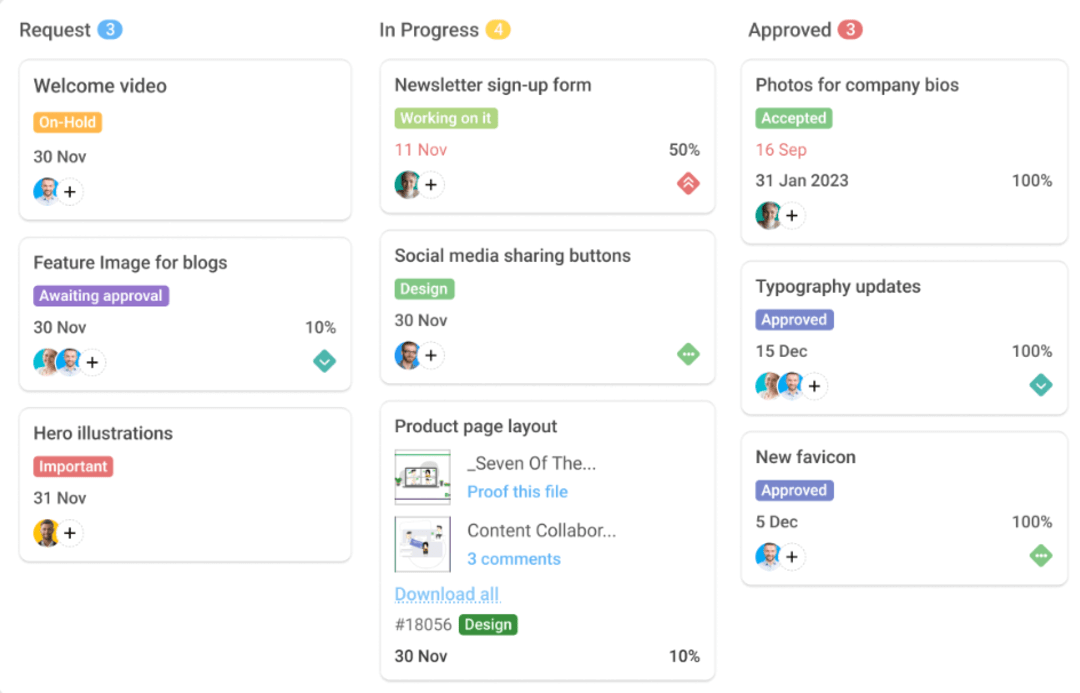Image resolution: width=1080 pixels, height=693 pixels.
Task: Click the Download all link
Action: [446, 594]
